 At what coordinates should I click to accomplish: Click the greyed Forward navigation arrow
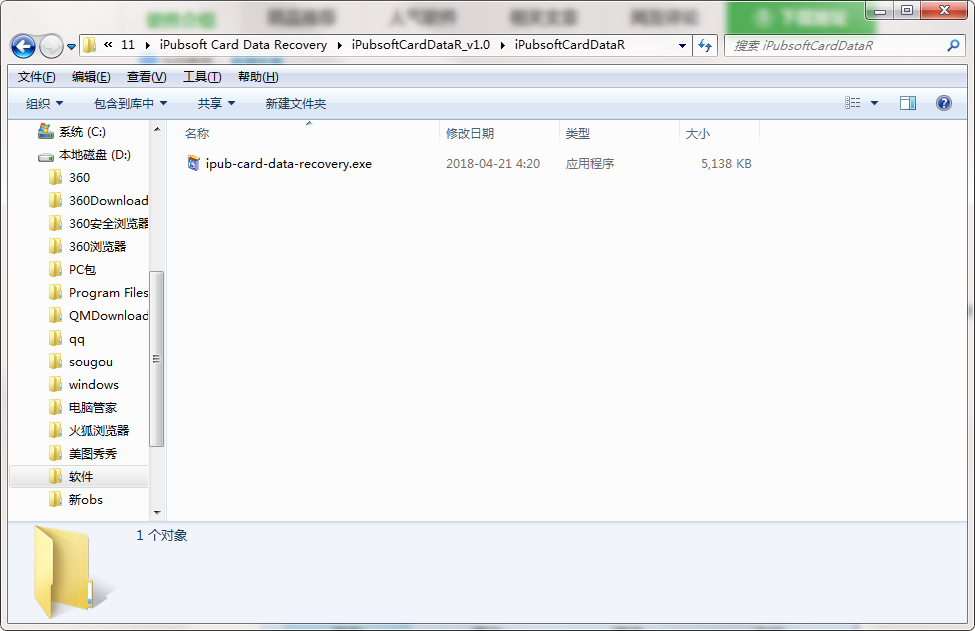[x=51, y=46]
